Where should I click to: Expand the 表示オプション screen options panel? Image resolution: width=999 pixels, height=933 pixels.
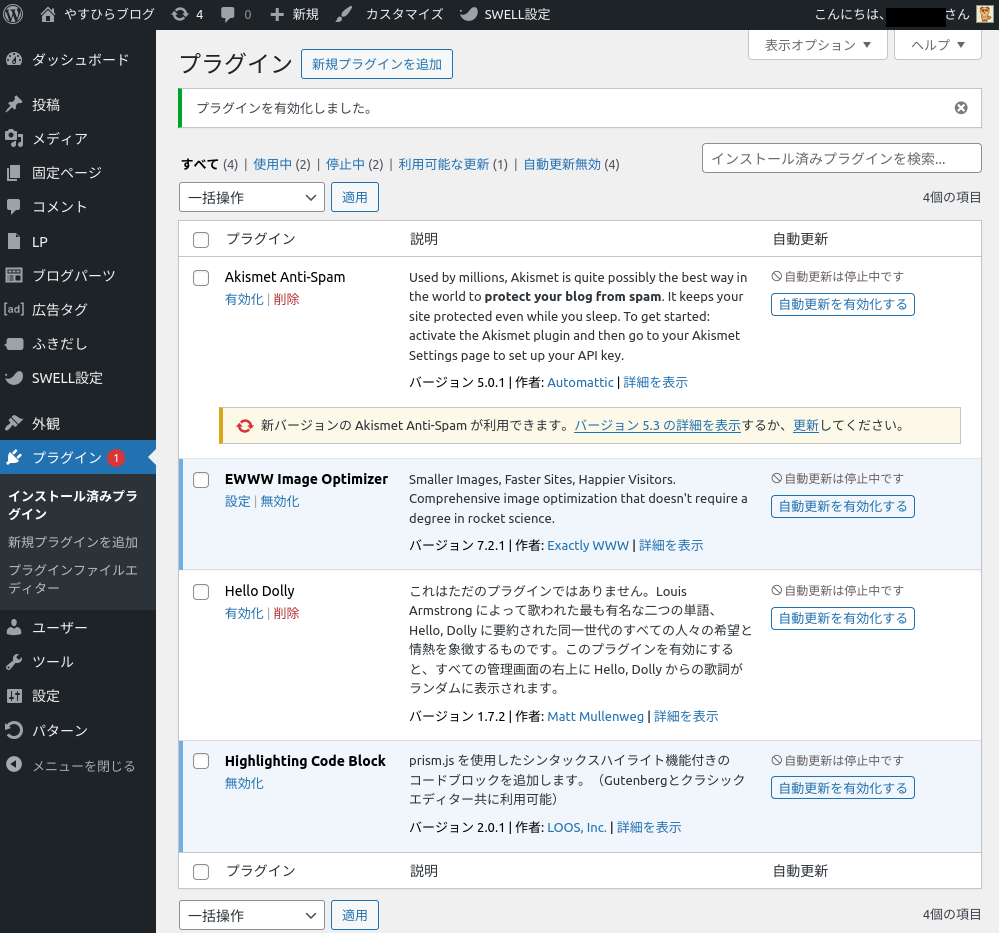click(x=817, y=45)
